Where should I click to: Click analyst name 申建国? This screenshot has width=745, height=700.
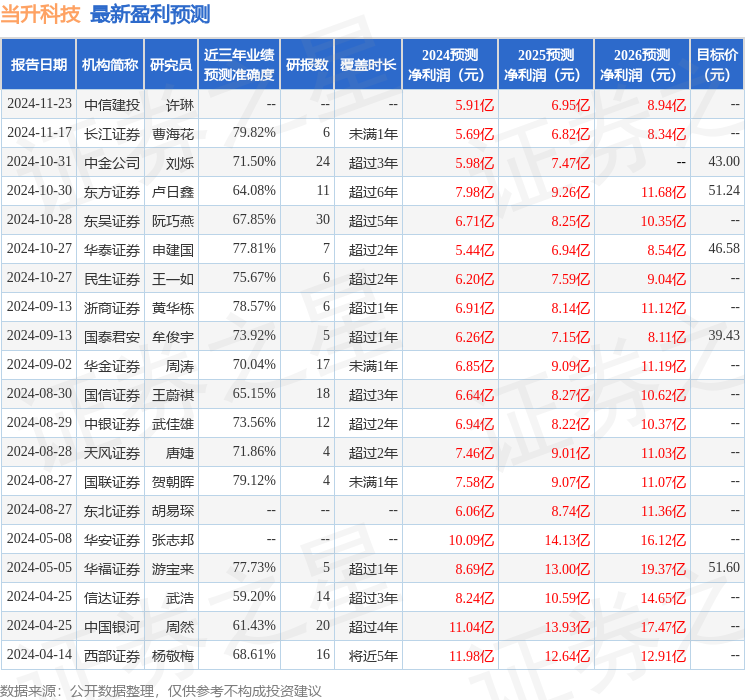point(173,249)
